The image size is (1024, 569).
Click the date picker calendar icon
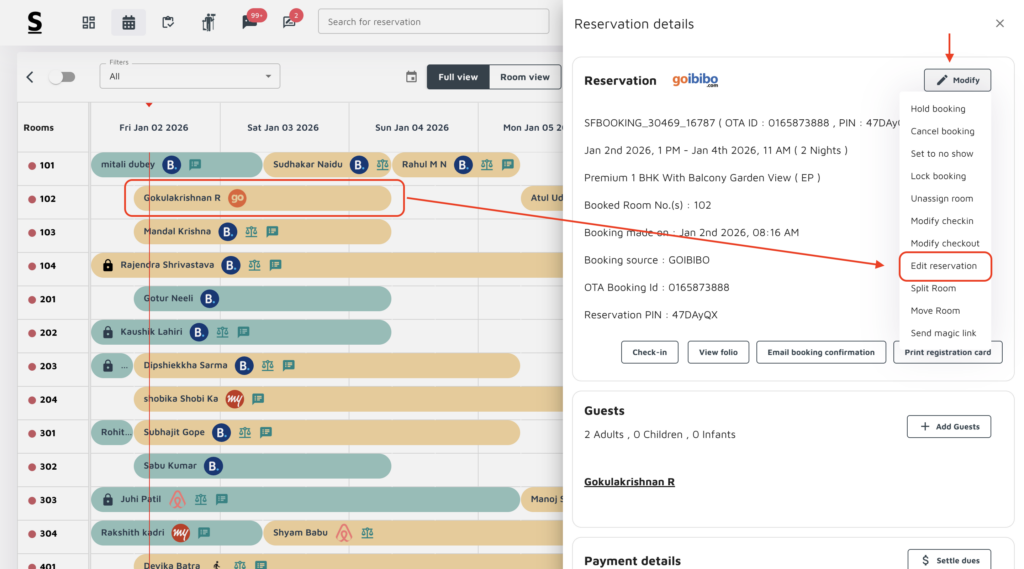pos(411,77)
